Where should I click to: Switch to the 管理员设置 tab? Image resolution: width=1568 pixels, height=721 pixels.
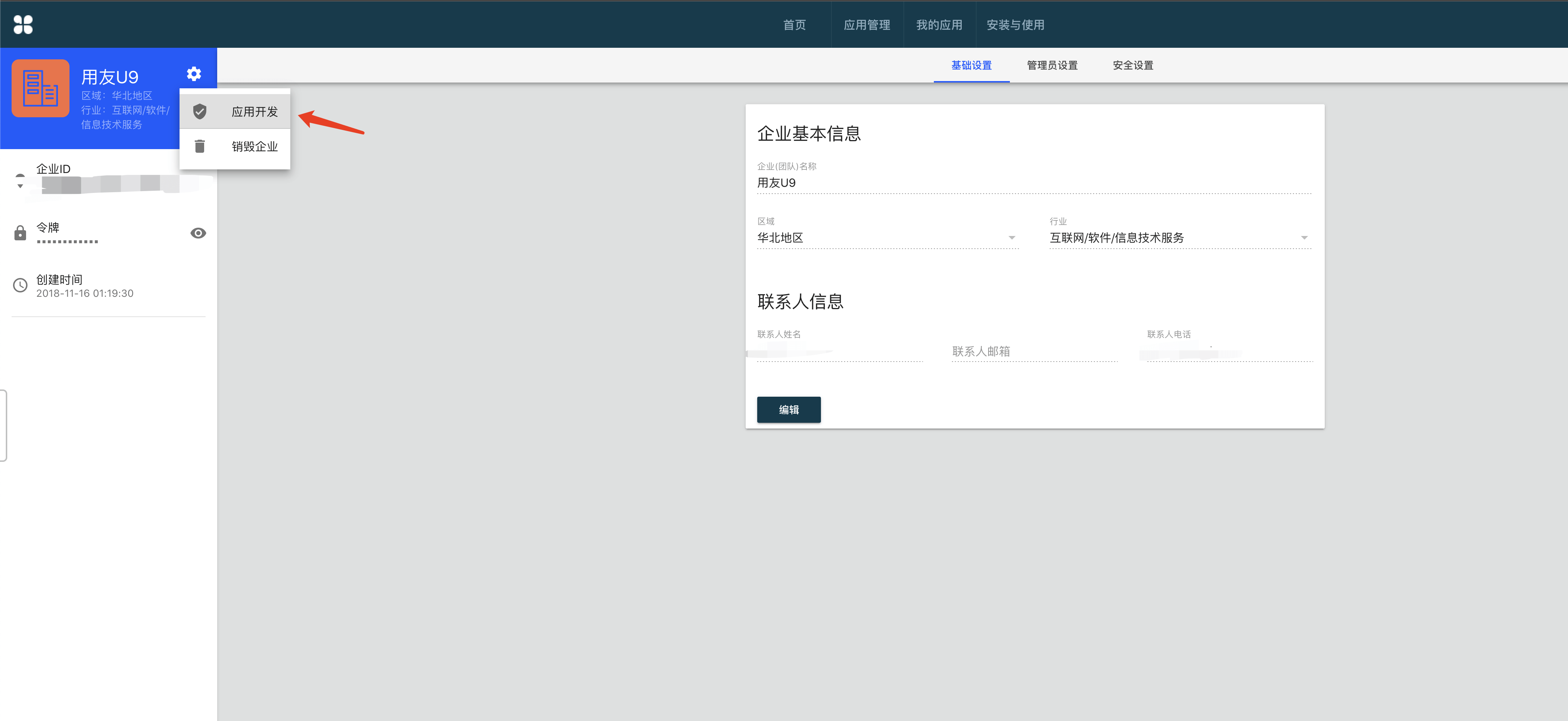1052,65
